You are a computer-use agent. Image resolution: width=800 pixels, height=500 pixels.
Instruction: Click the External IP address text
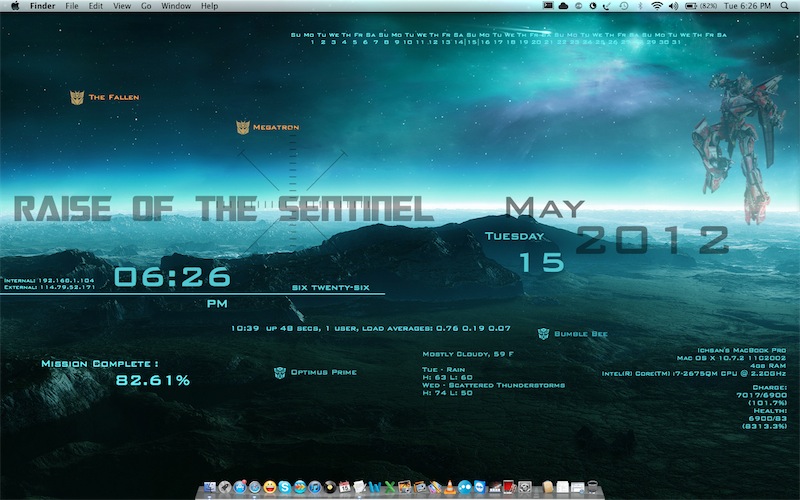click(x=49, y=287)
